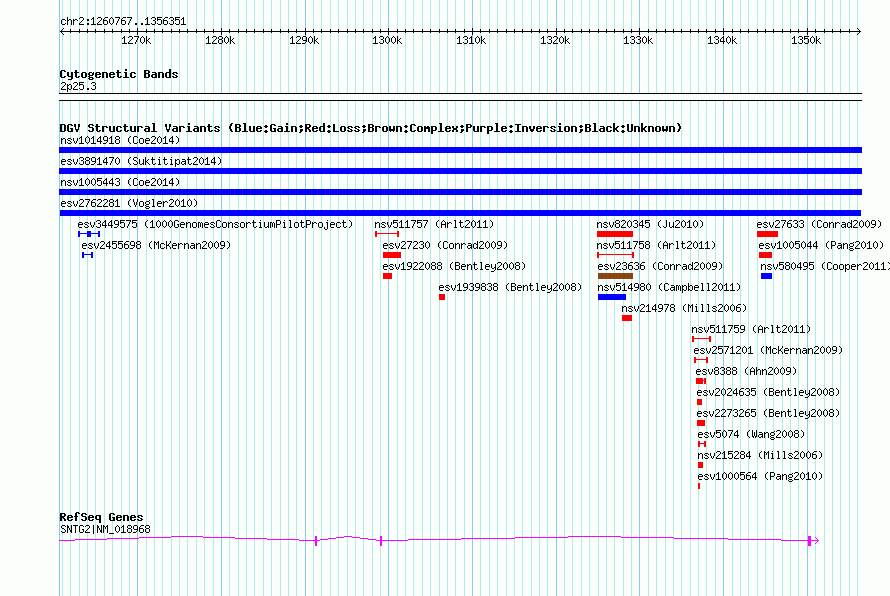The width and height of the screenshot is (890, 596).
Task: Select the nsv215284 (Mills2006) label
Action: pos(760,455)
